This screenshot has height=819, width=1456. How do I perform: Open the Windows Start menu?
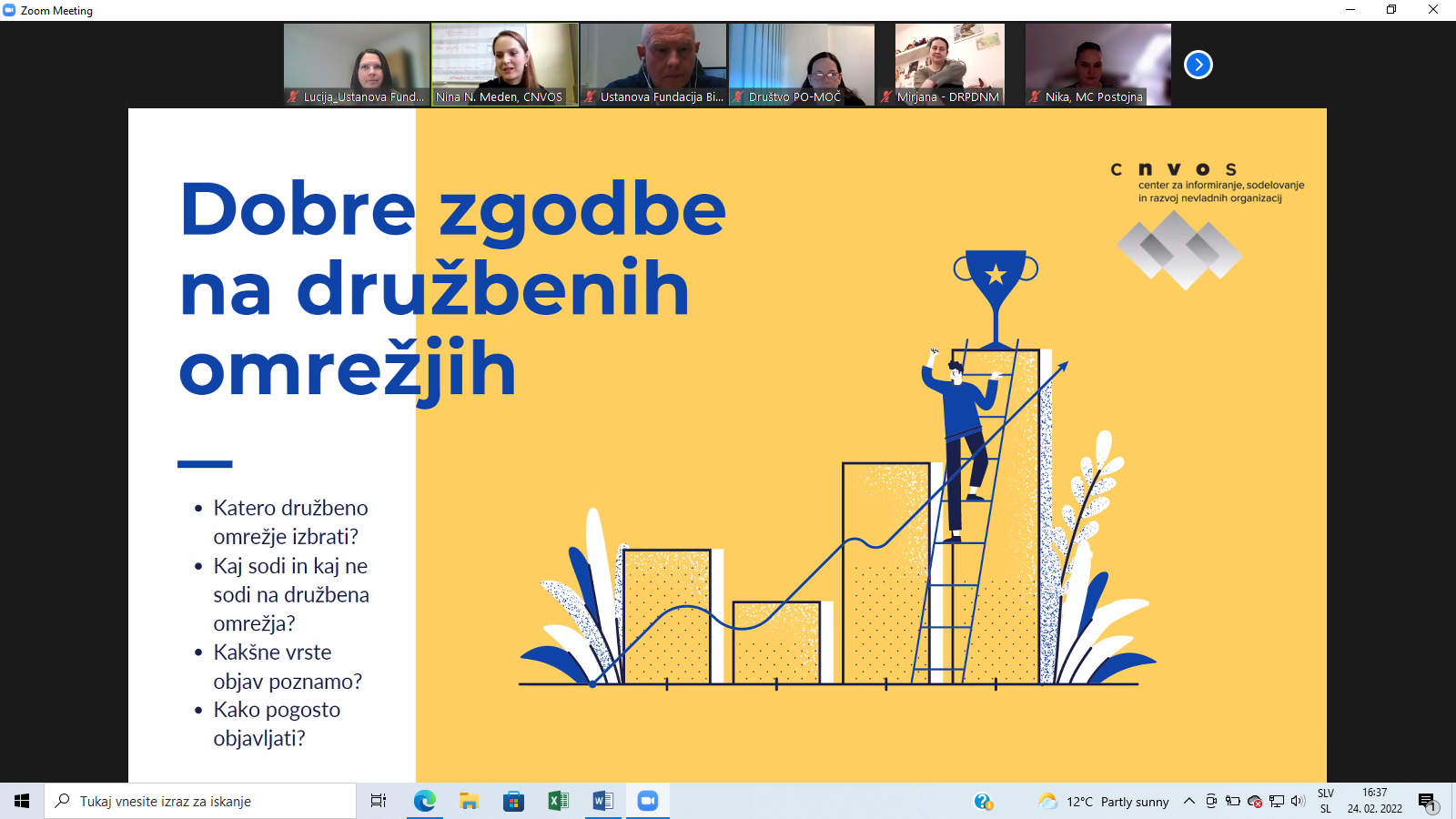(x=22, y=801)
